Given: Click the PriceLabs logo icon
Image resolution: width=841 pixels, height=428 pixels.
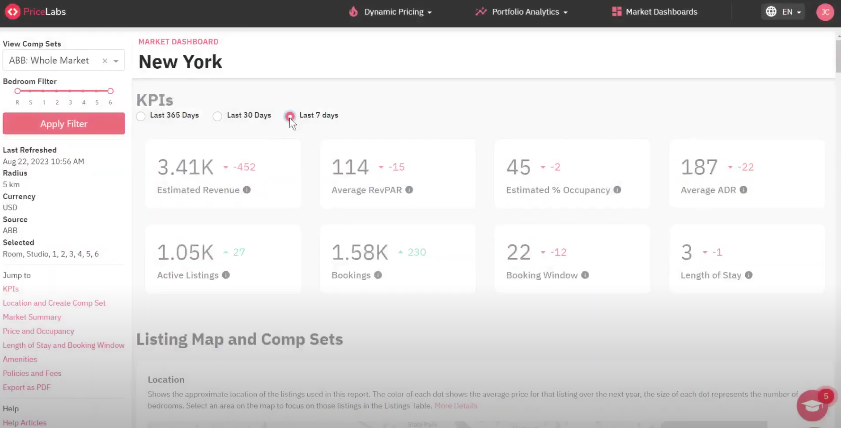Looking at the screenshot, I should (x=12, y=11).
